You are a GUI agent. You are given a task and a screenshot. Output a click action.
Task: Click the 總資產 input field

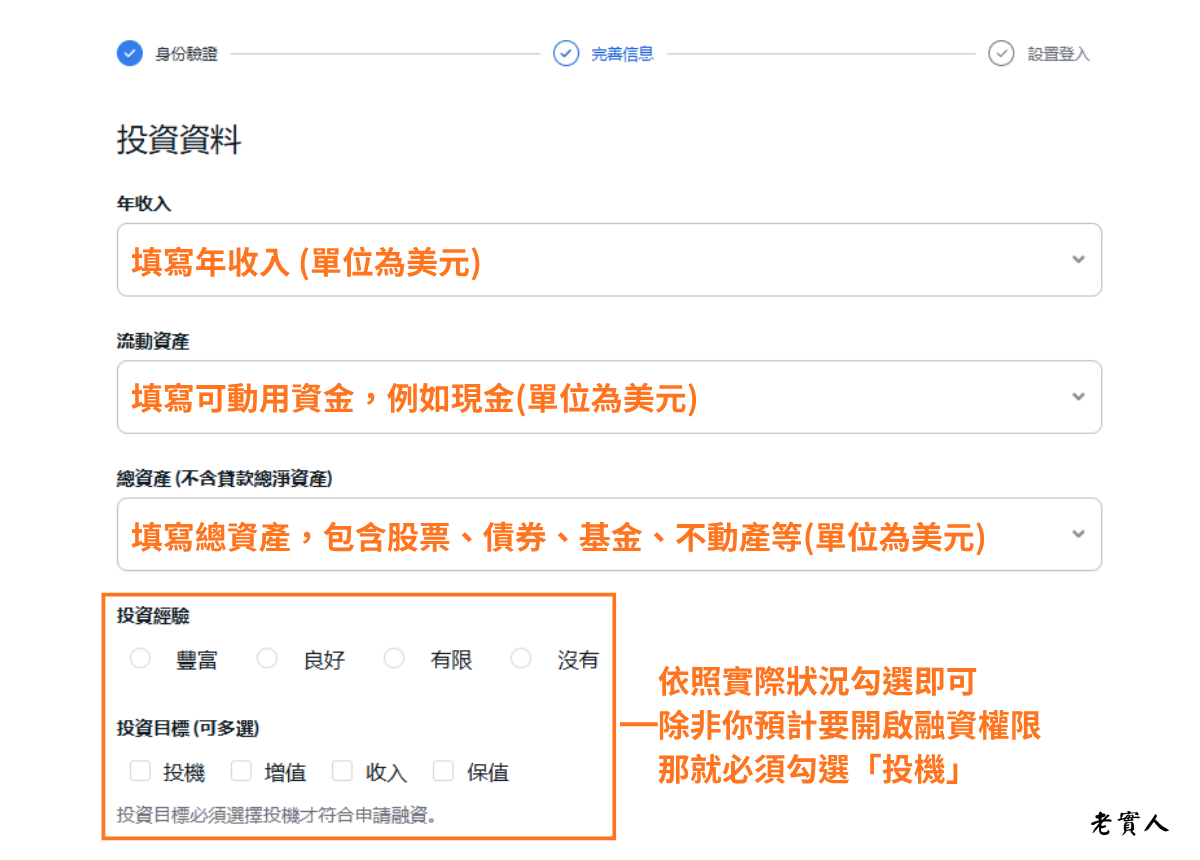coord(500,533)
